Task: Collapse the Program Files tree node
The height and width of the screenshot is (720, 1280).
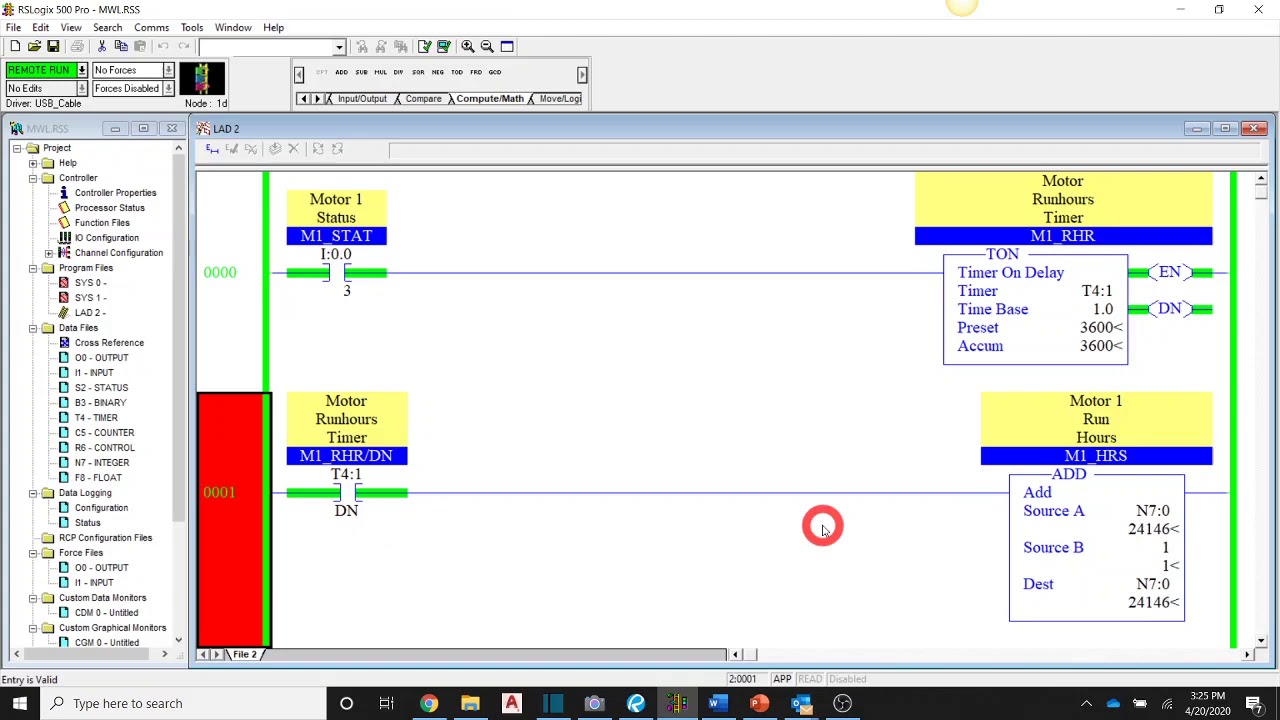Action: (x=33, y=268)
